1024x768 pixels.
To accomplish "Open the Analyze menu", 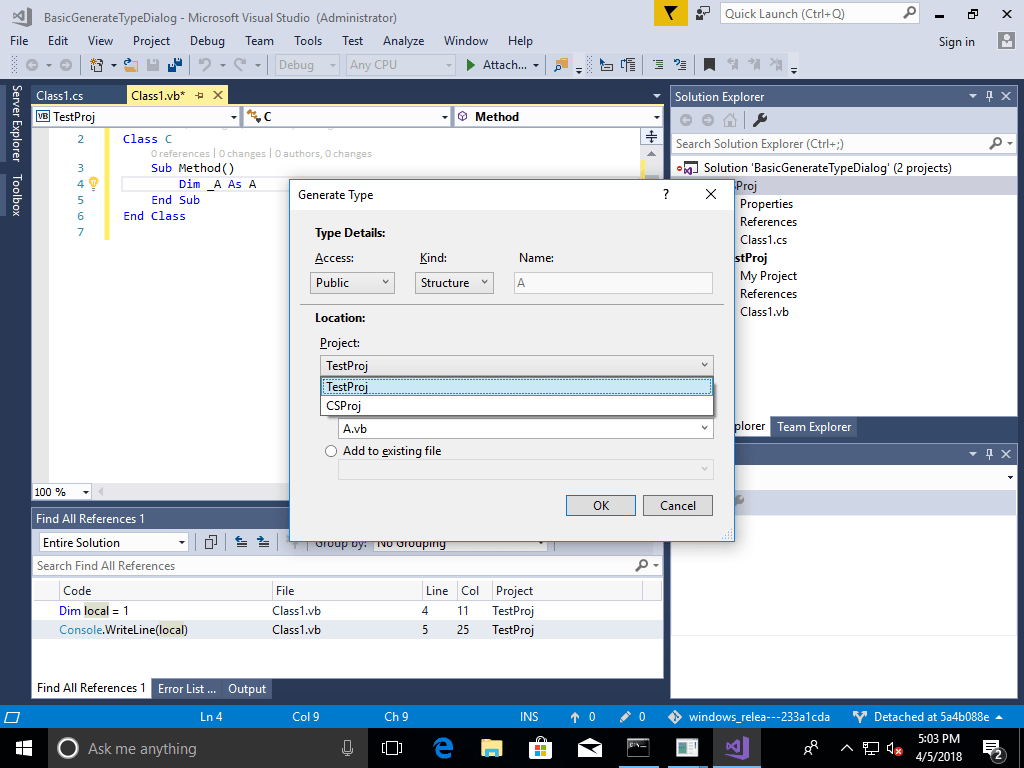I will pos(404,40).
